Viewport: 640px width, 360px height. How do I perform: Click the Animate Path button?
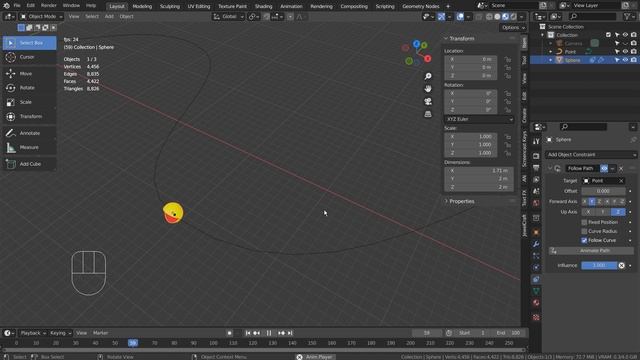[x=591, y=251]
